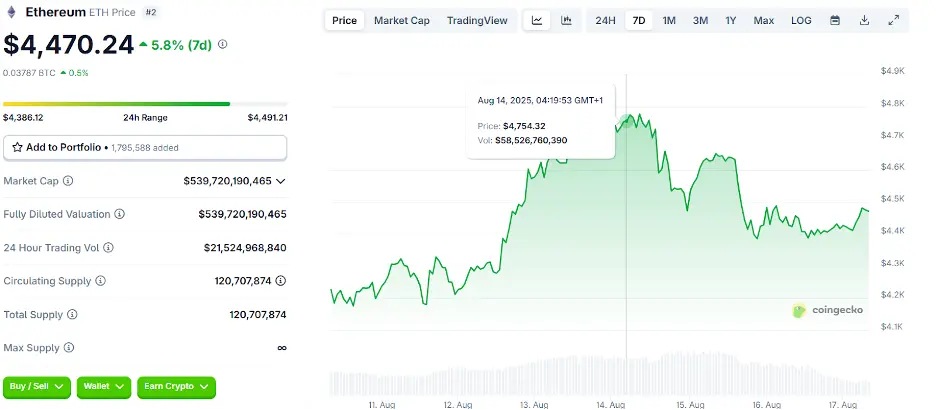Click the Add to Portfolio button
This screenshot has height=410, width=936.
145,147
